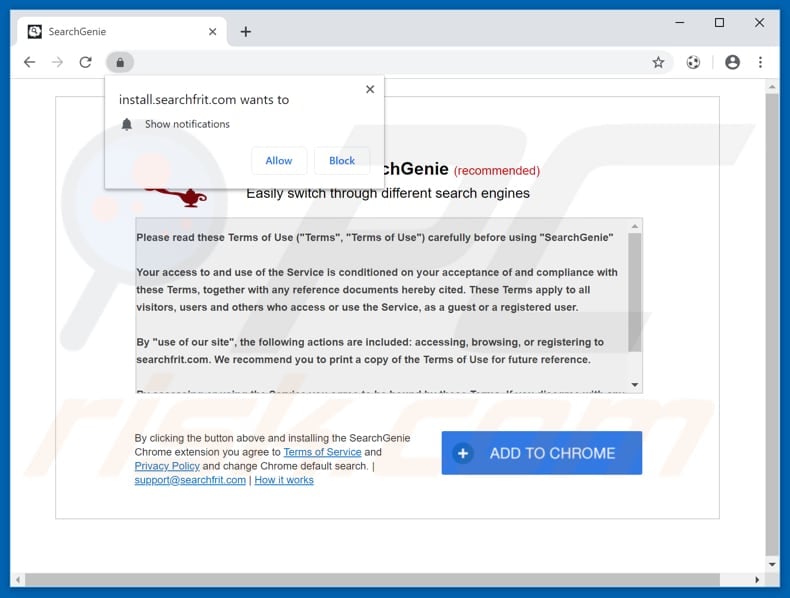Close the Chrome window

click(759, 23)
